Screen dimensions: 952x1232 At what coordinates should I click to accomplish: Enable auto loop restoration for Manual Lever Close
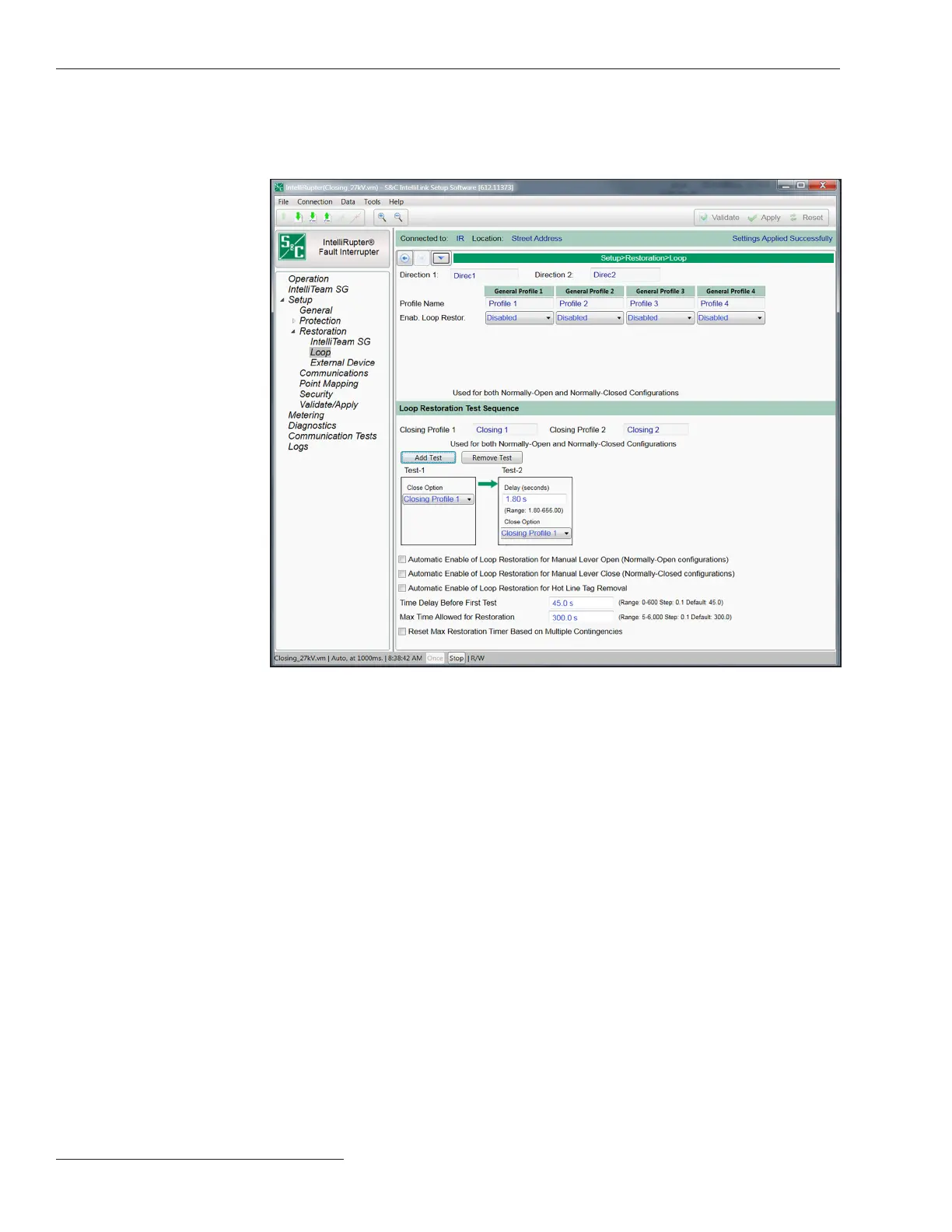pyautogui.click(x=402, y=574)
